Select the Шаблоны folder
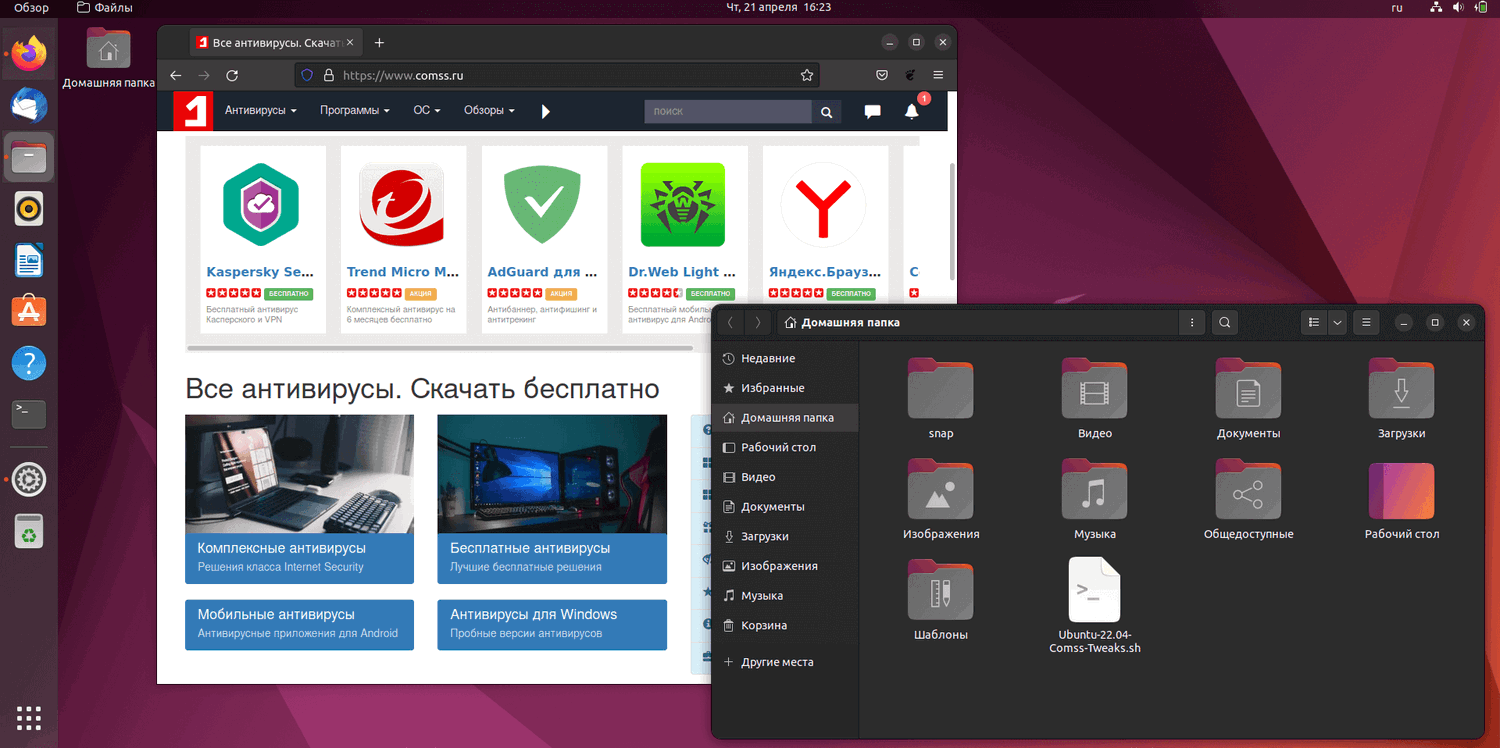Viewport: 1500px width, 748px height. coord(941,598)
